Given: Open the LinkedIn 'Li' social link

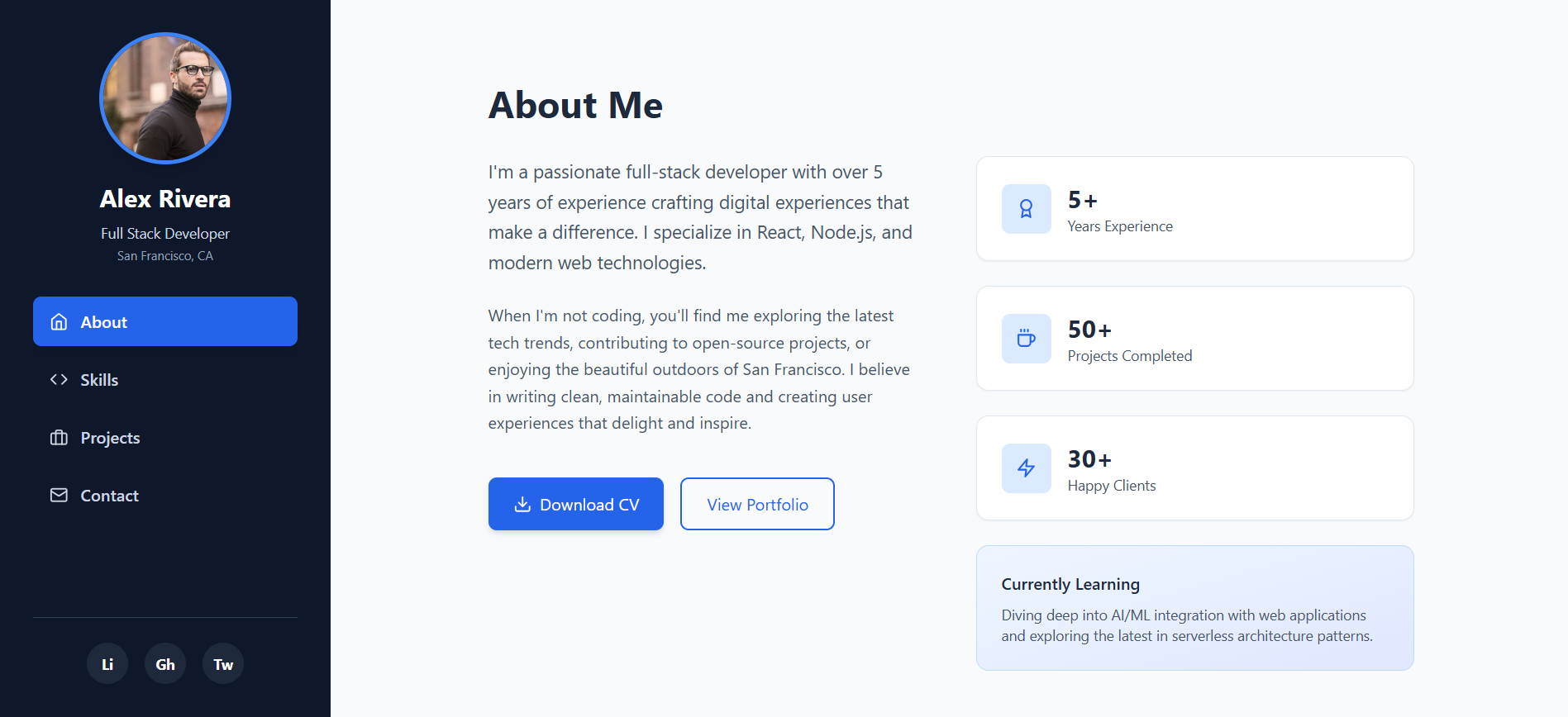Looking at the screenshot, I should point(107,664).
